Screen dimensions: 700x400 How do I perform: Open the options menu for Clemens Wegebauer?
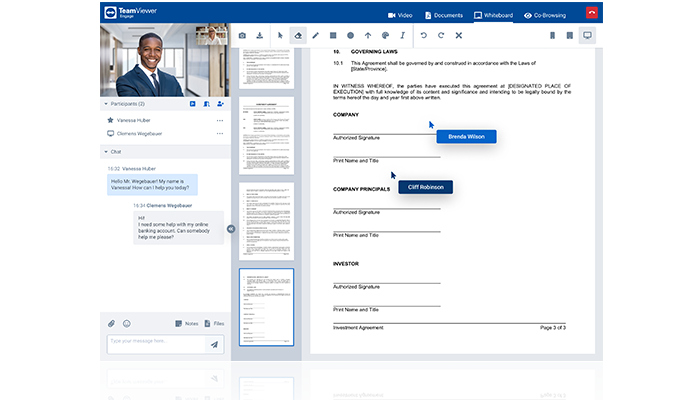coord(220,133)
